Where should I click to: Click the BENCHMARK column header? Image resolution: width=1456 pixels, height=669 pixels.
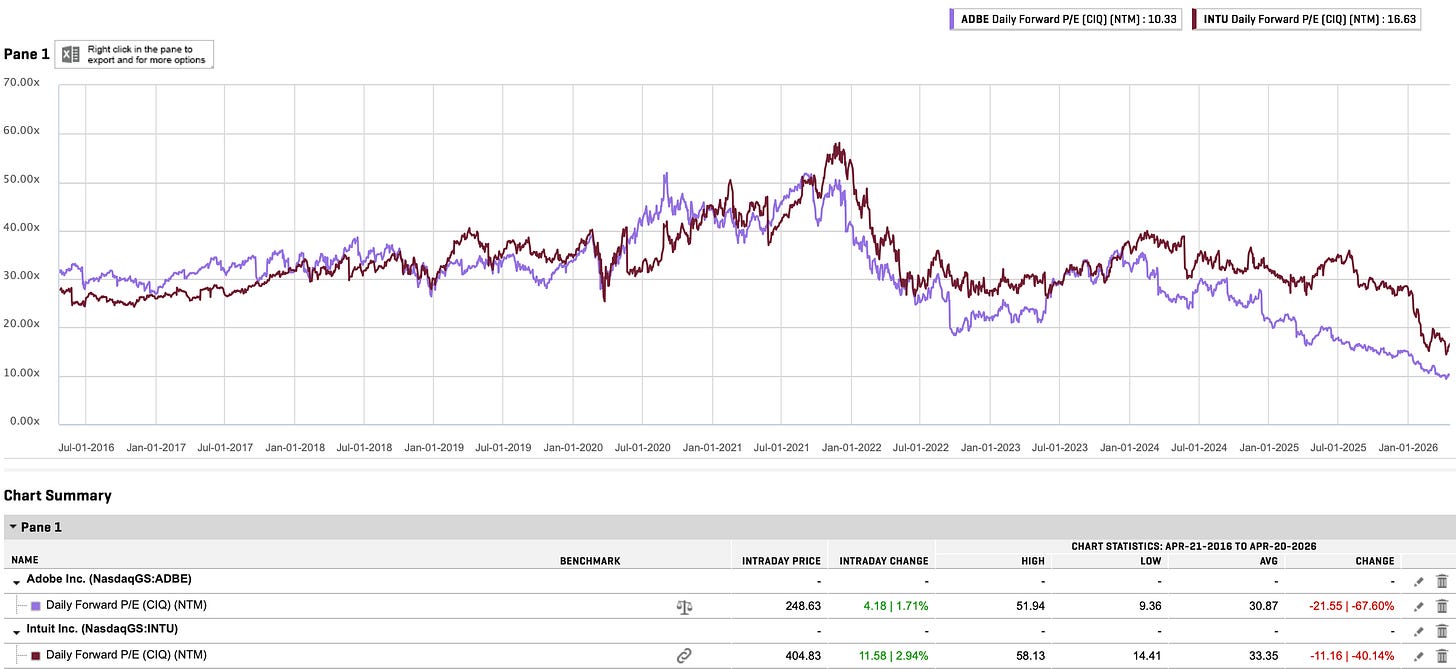point(590,561)
